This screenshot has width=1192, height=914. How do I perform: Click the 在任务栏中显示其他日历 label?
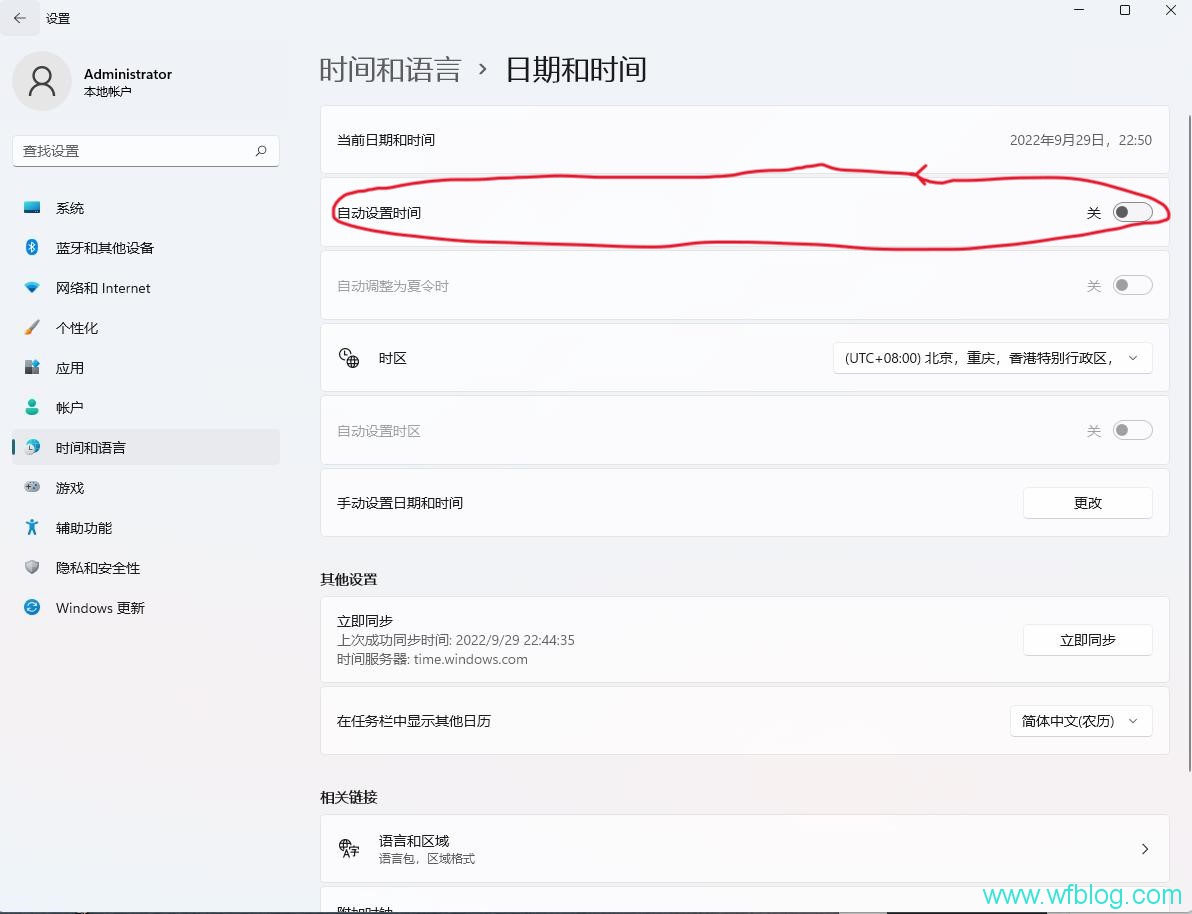[x=414, y=721]
